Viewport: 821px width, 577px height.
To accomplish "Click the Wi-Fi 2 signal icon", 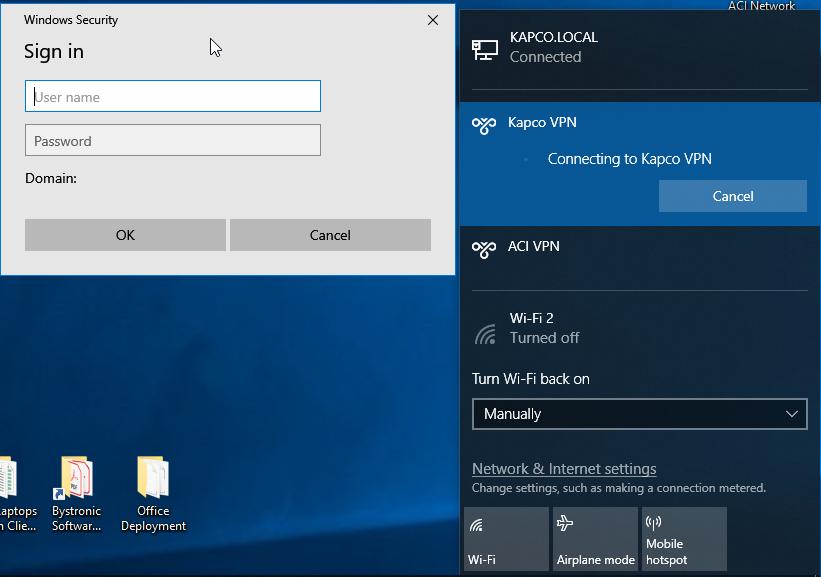I will pos(485,334).
